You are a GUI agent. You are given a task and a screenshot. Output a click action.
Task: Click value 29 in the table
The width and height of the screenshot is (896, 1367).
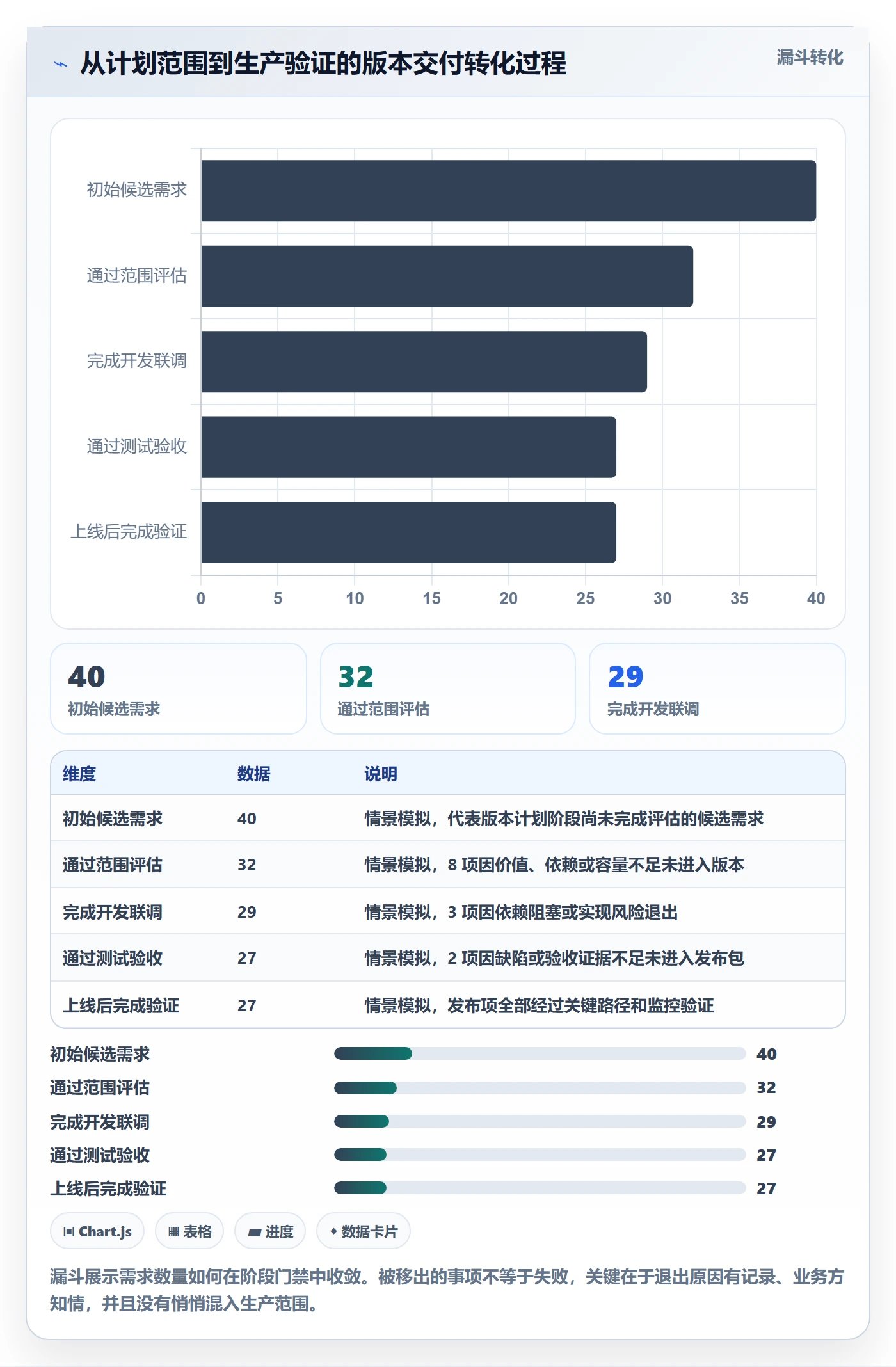(247, 912)
